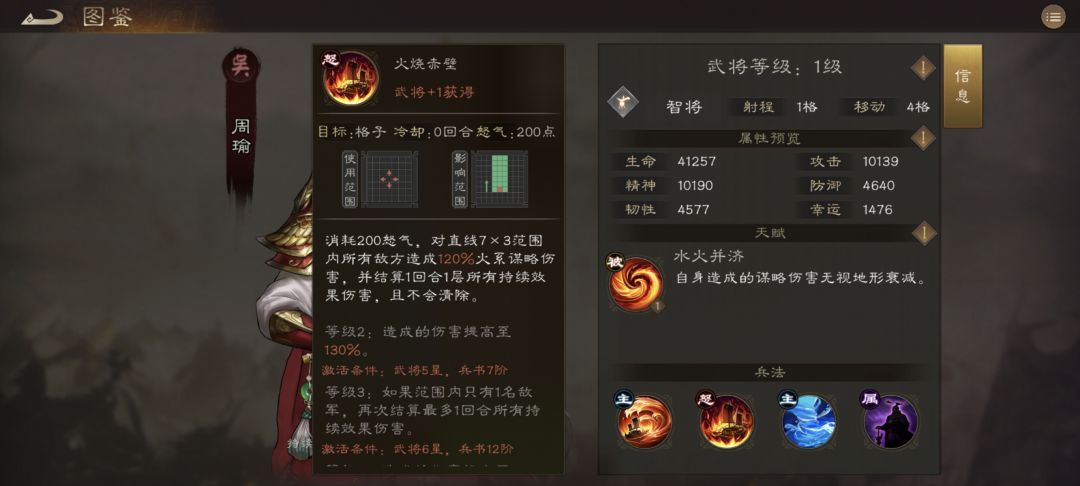Viewport: 1080px width, 486px height.
Task: Click the 吴 faction badge
Action: pyautogui.click(x=240, y=67)
